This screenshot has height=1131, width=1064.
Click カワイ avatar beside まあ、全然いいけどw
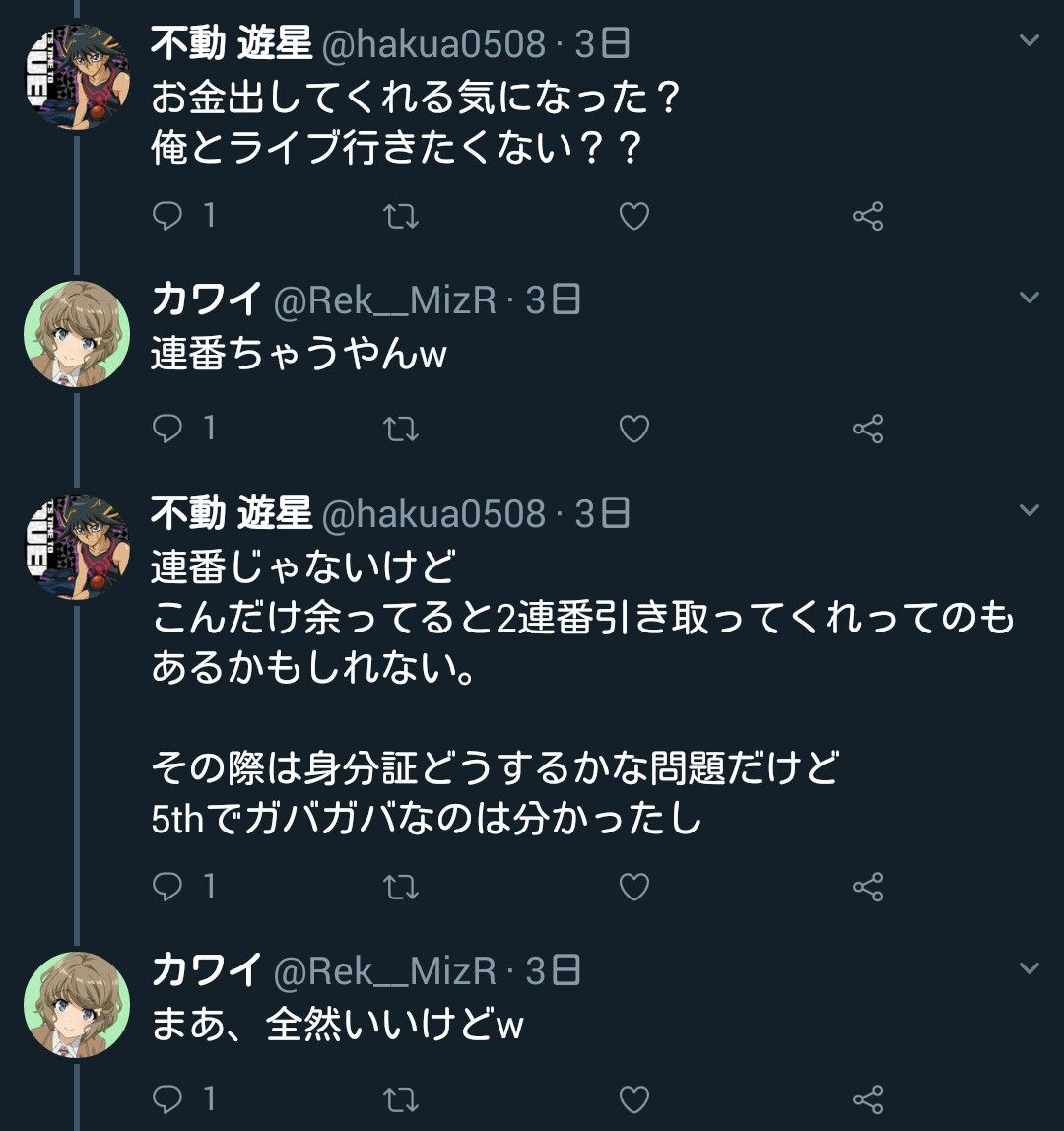point(77,1003)
